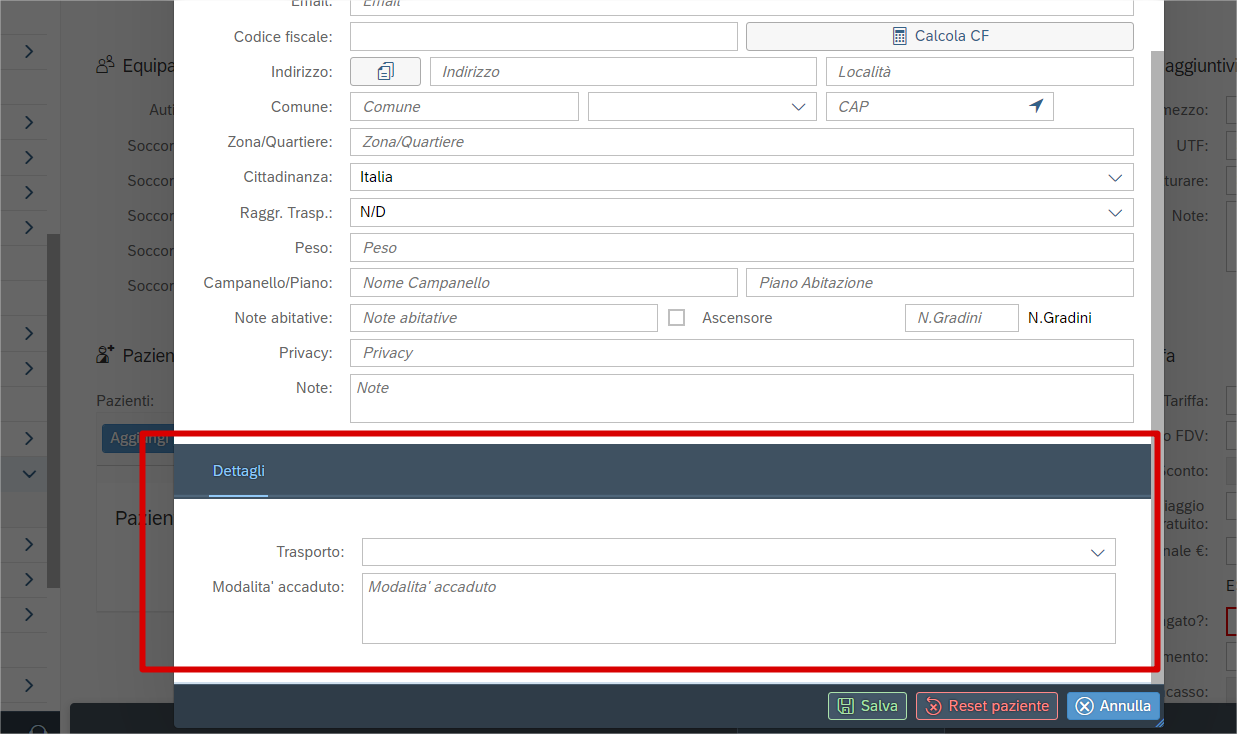
Task: Focus the Indirizzo text field
Action: click(x=622, y=72)
